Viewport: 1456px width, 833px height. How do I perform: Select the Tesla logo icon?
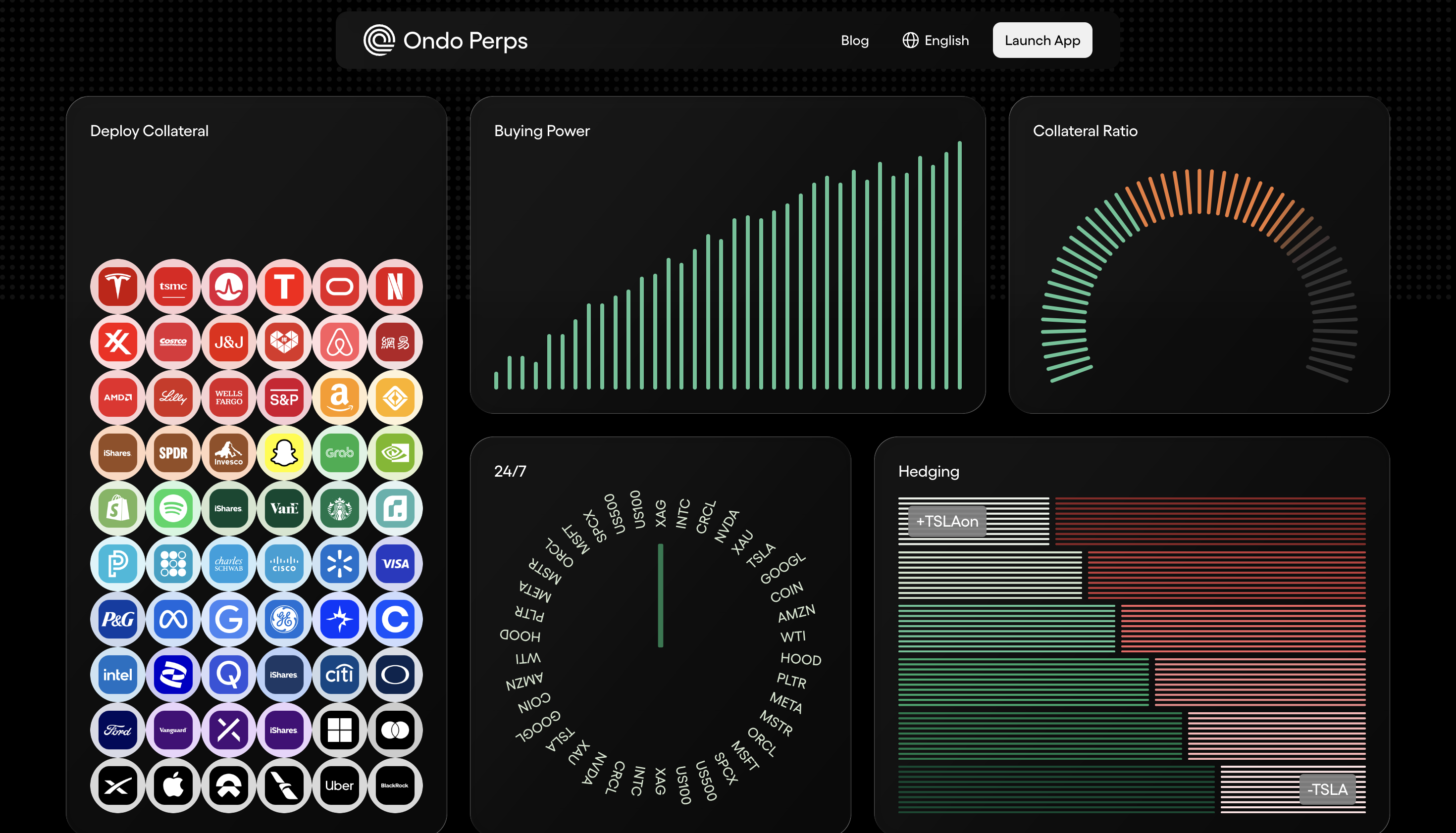[x=117, y=286]
